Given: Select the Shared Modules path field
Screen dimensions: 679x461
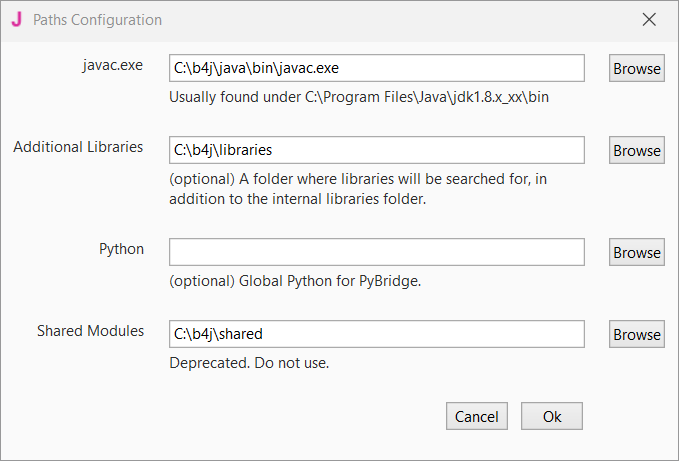Looking at the screenshot, I should click(376, 334).
